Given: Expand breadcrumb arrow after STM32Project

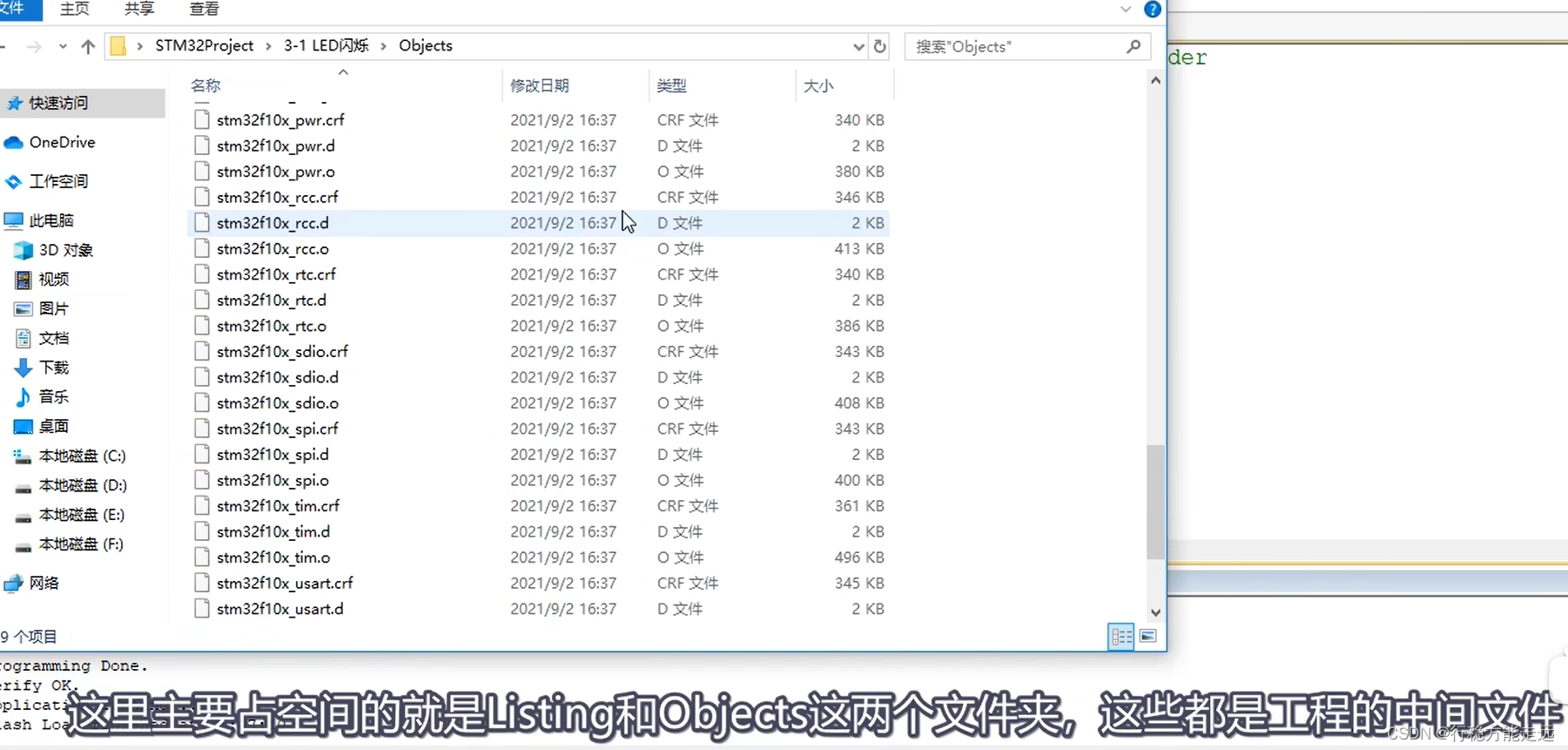Looking at the screenshot, I should pos(268,46).
